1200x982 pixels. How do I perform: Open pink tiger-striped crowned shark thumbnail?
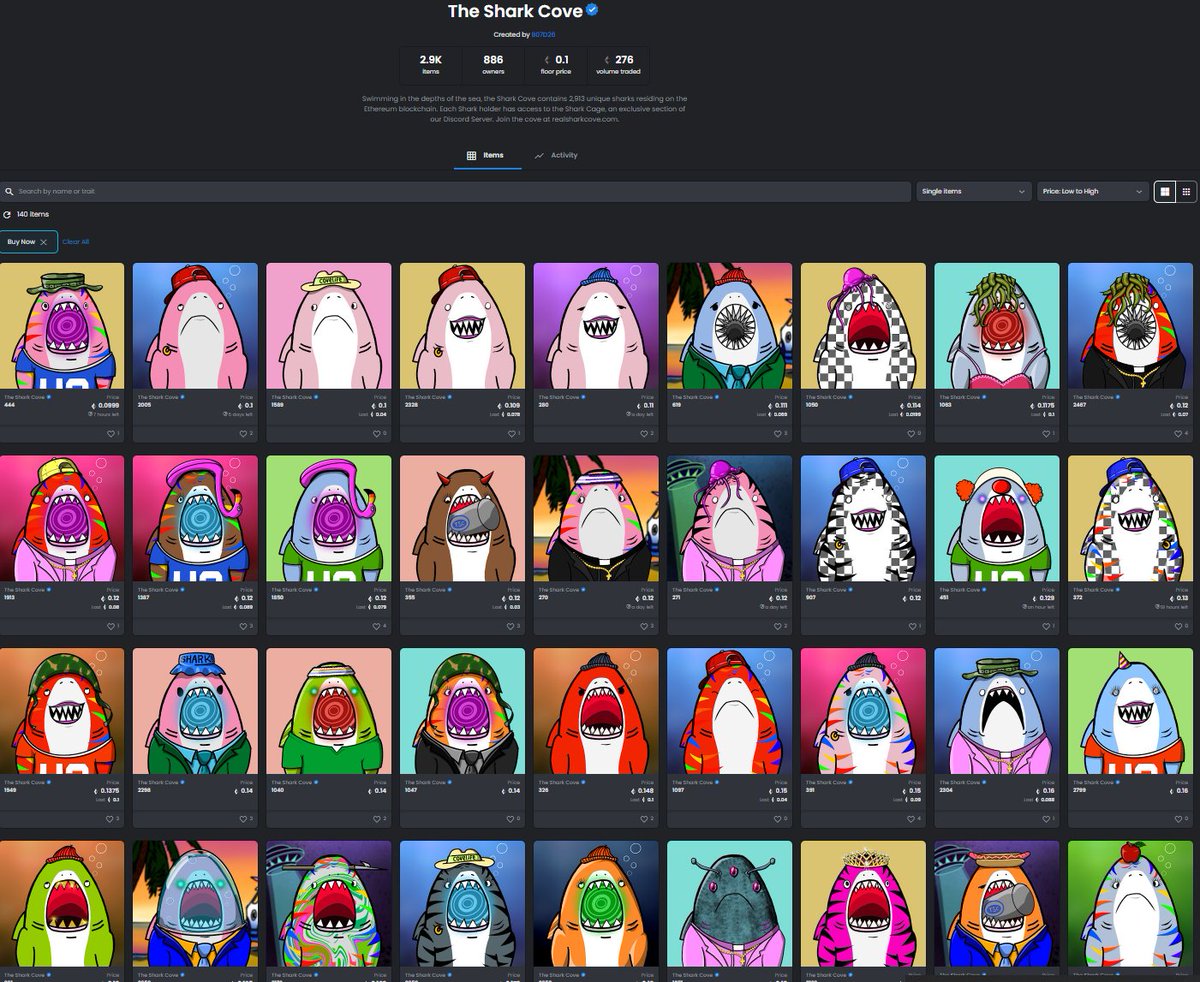click(x=863, y=904)
